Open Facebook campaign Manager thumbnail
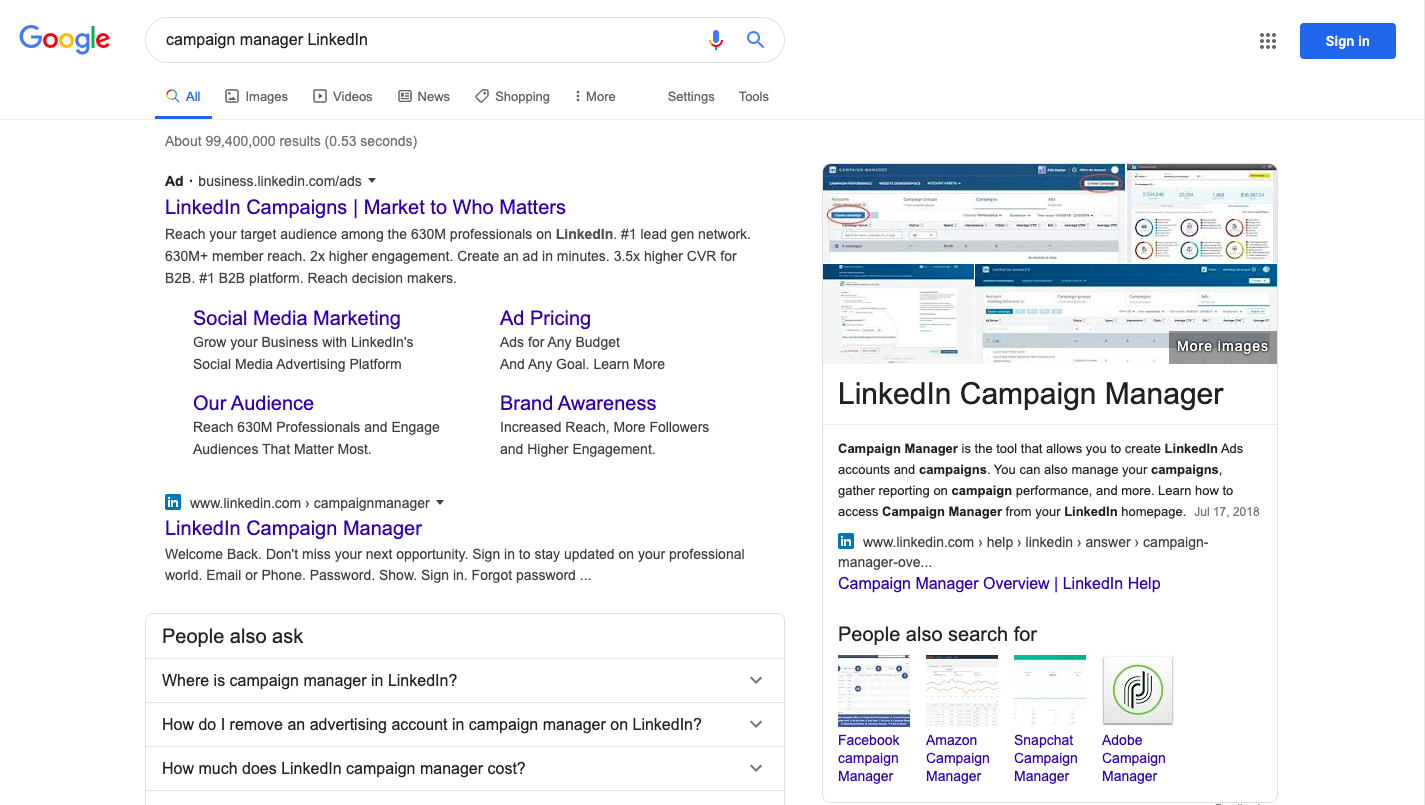Screen dimensions: 1425x805 click(874, 690)
